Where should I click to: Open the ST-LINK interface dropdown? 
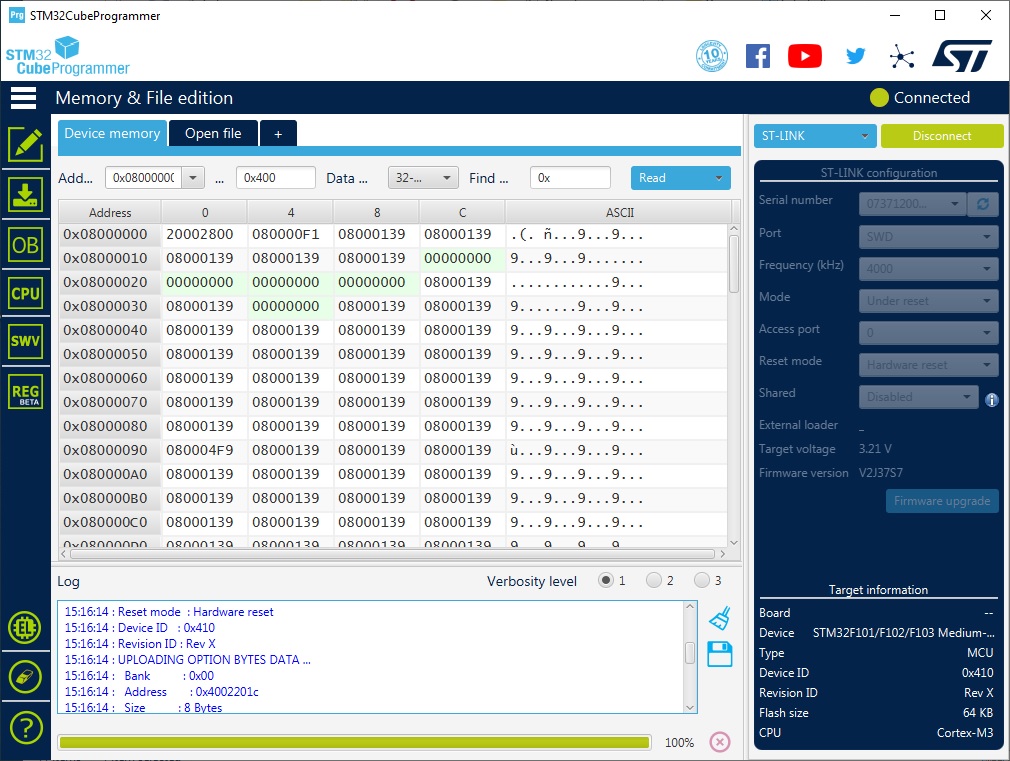(x=815, y=136)
